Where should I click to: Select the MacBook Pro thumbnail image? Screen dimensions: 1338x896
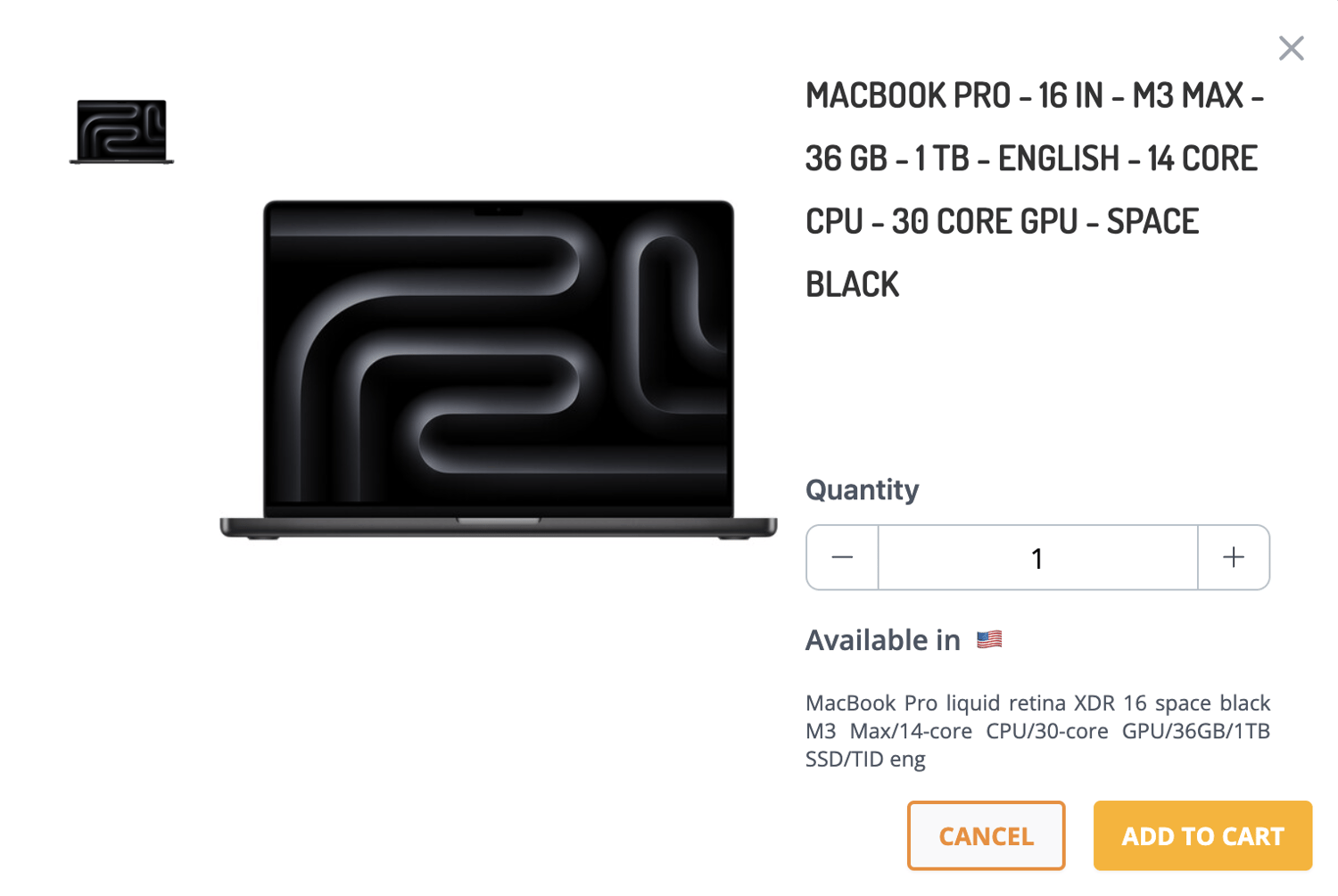(121, 131)
